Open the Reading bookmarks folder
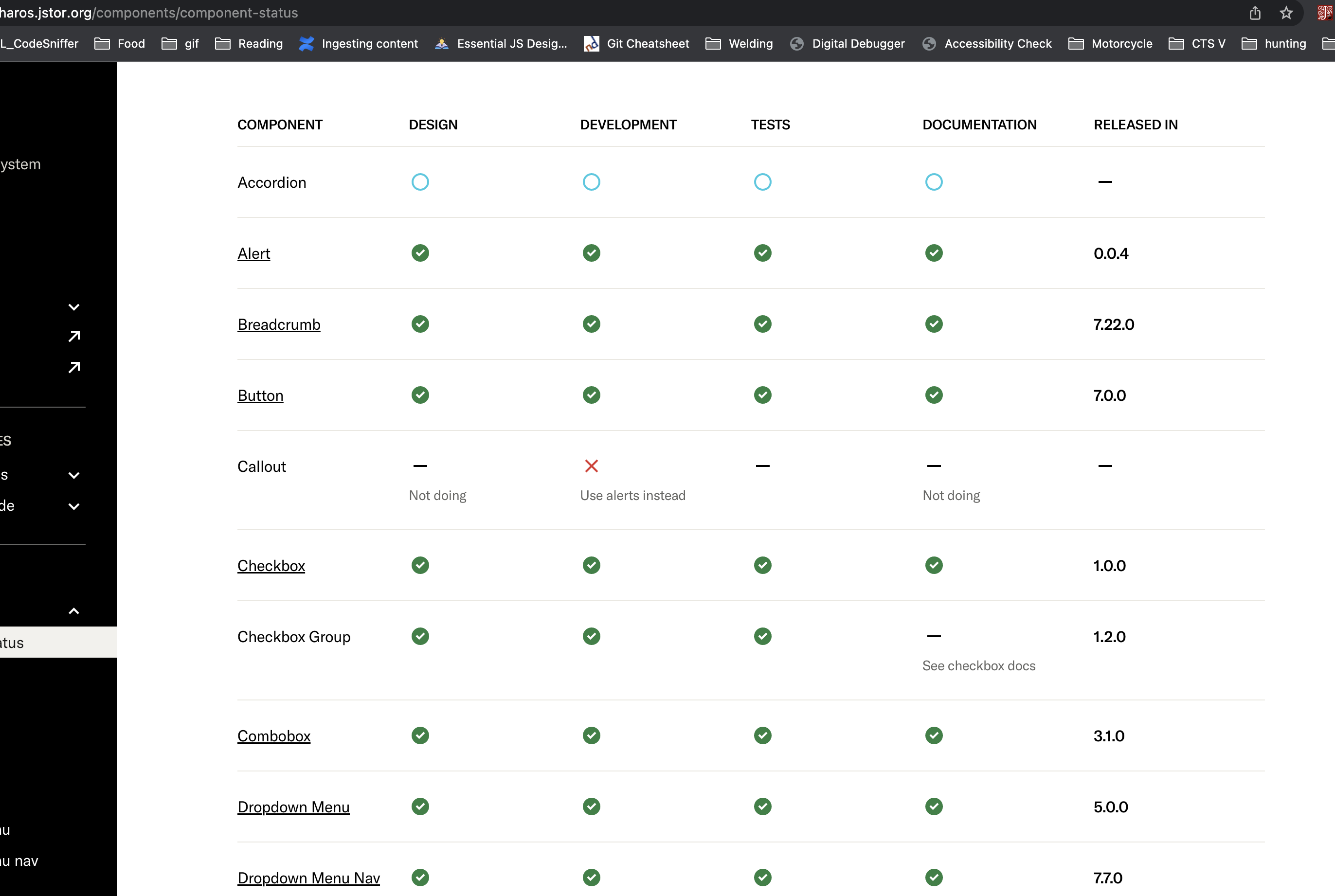Viewport: 1335px width, 896px height. pos(249,43)
